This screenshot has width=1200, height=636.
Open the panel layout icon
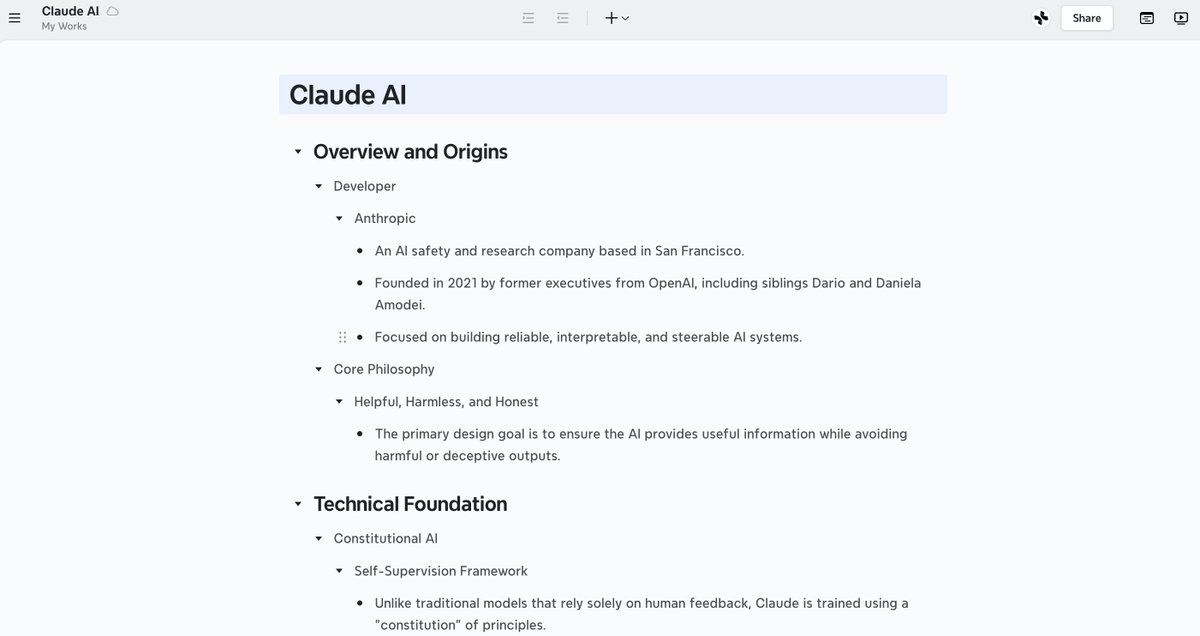1147,18
